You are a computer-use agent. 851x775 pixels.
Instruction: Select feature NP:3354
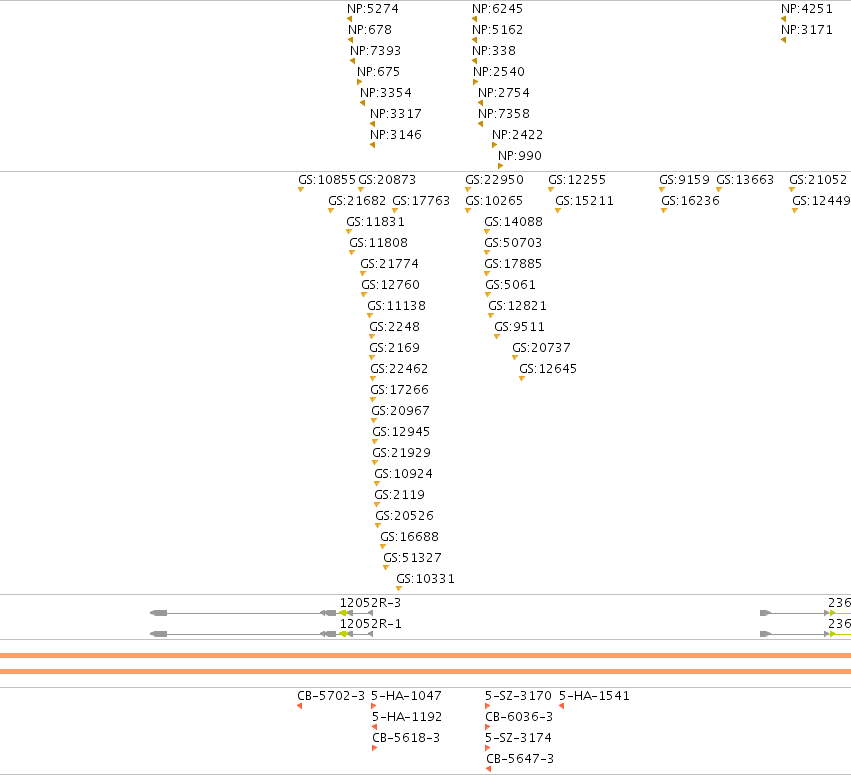click(x=386, y=93)
